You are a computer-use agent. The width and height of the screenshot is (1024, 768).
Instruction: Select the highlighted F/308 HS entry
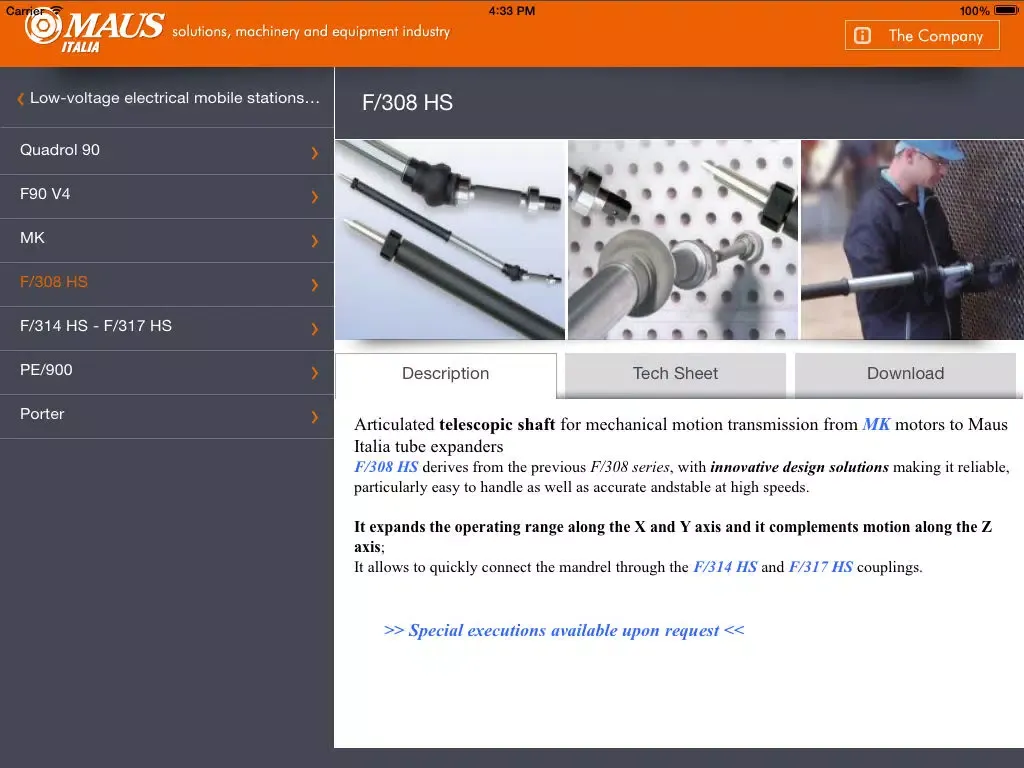point(167,283)
